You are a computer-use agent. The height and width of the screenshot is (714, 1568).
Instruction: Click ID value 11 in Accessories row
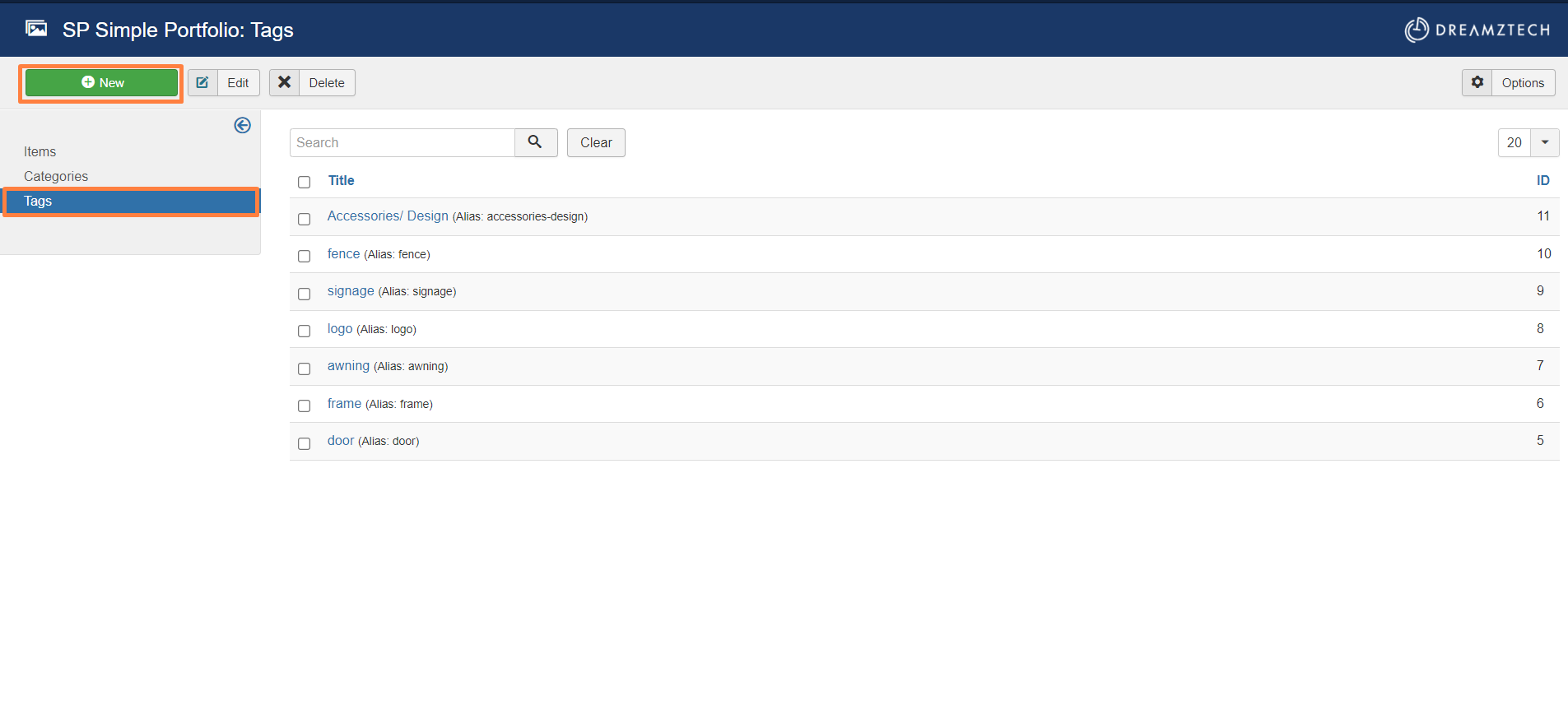[1543, 216]
